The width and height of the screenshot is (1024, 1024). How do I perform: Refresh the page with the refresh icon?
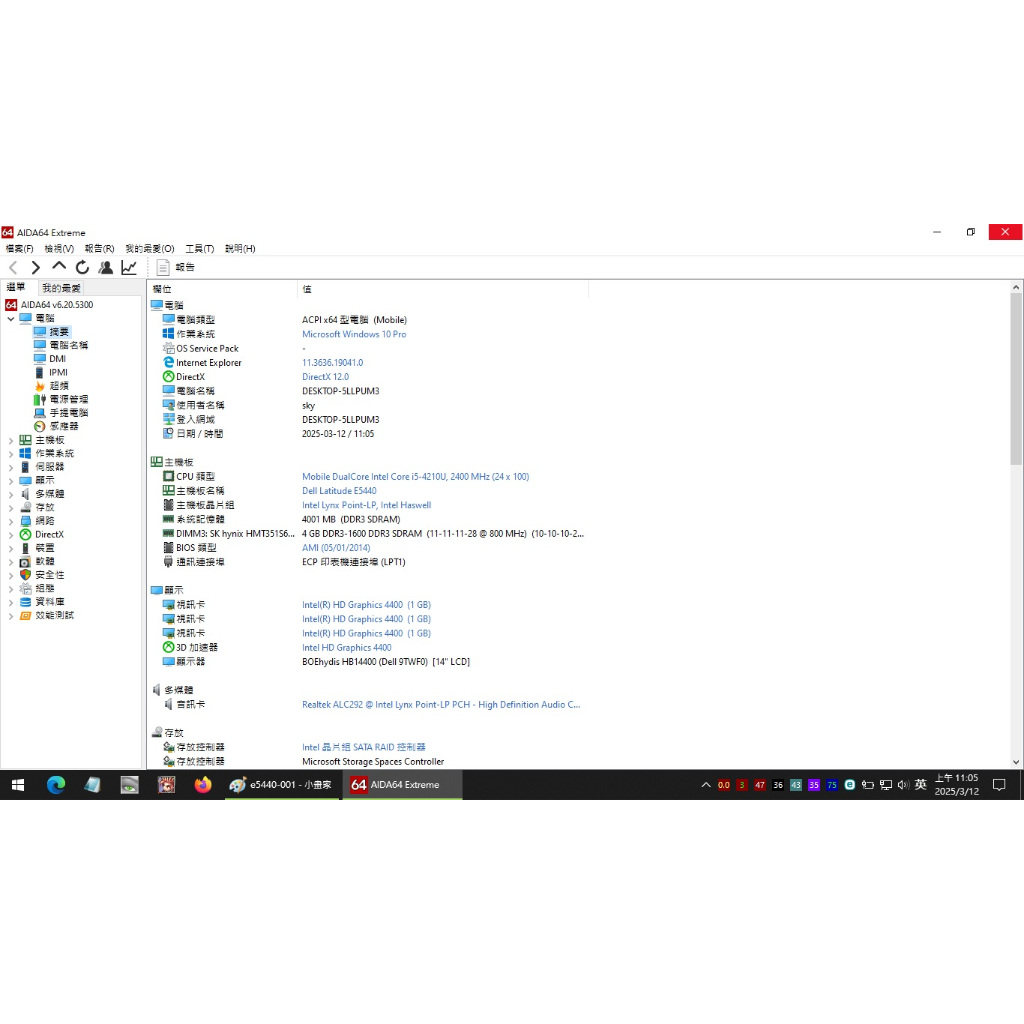click(82, 267)
